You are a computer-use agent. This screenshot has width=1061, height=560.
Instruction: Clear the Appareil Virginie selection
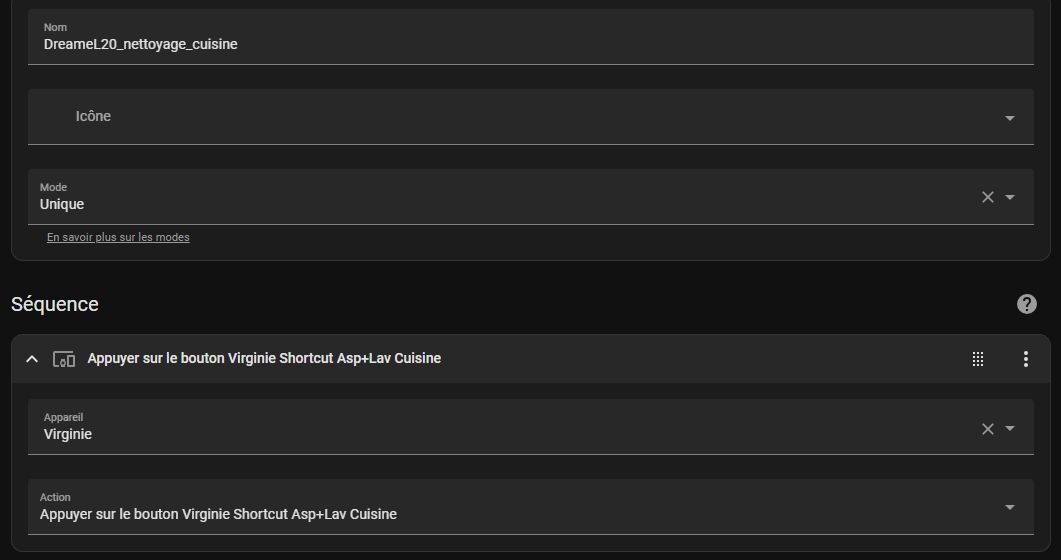[988, 428]
